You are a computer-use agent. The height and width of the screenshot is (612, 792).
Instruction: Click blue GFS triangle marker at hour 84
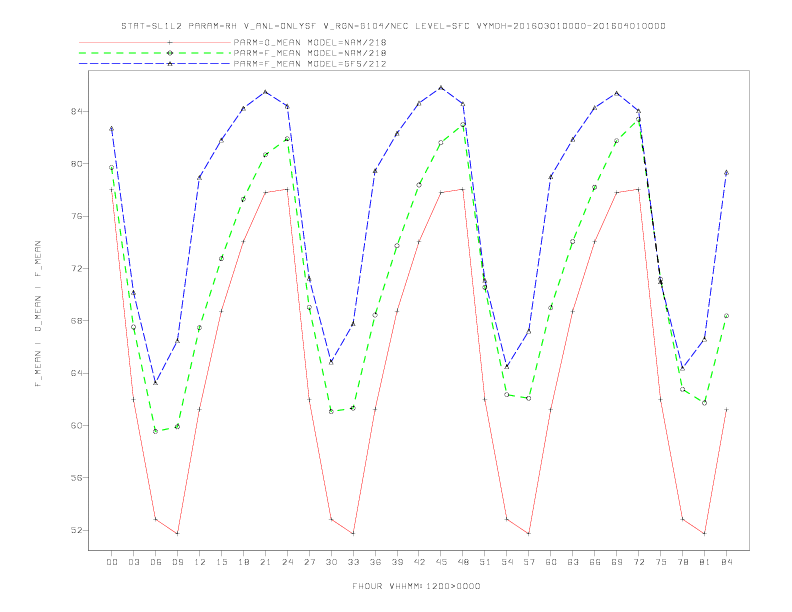[x=726, y=173]
